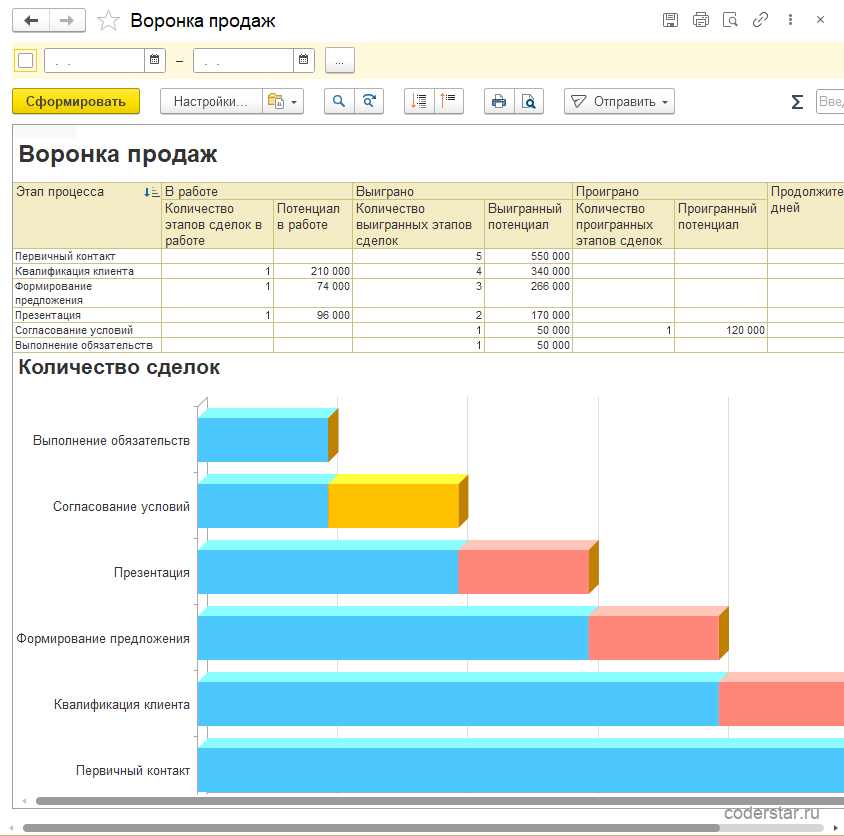Select Потенциал в работе column header
844x836 pixels.
(313, 224)
